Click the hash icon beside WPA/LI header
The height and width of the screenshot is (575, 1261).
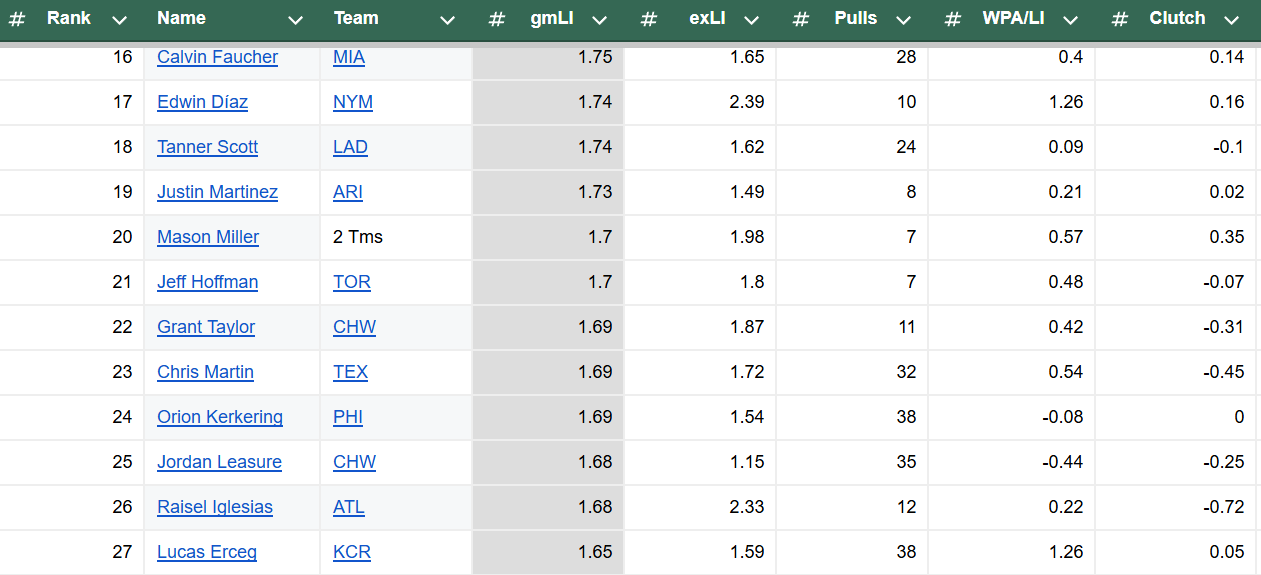tap(953, 19)
